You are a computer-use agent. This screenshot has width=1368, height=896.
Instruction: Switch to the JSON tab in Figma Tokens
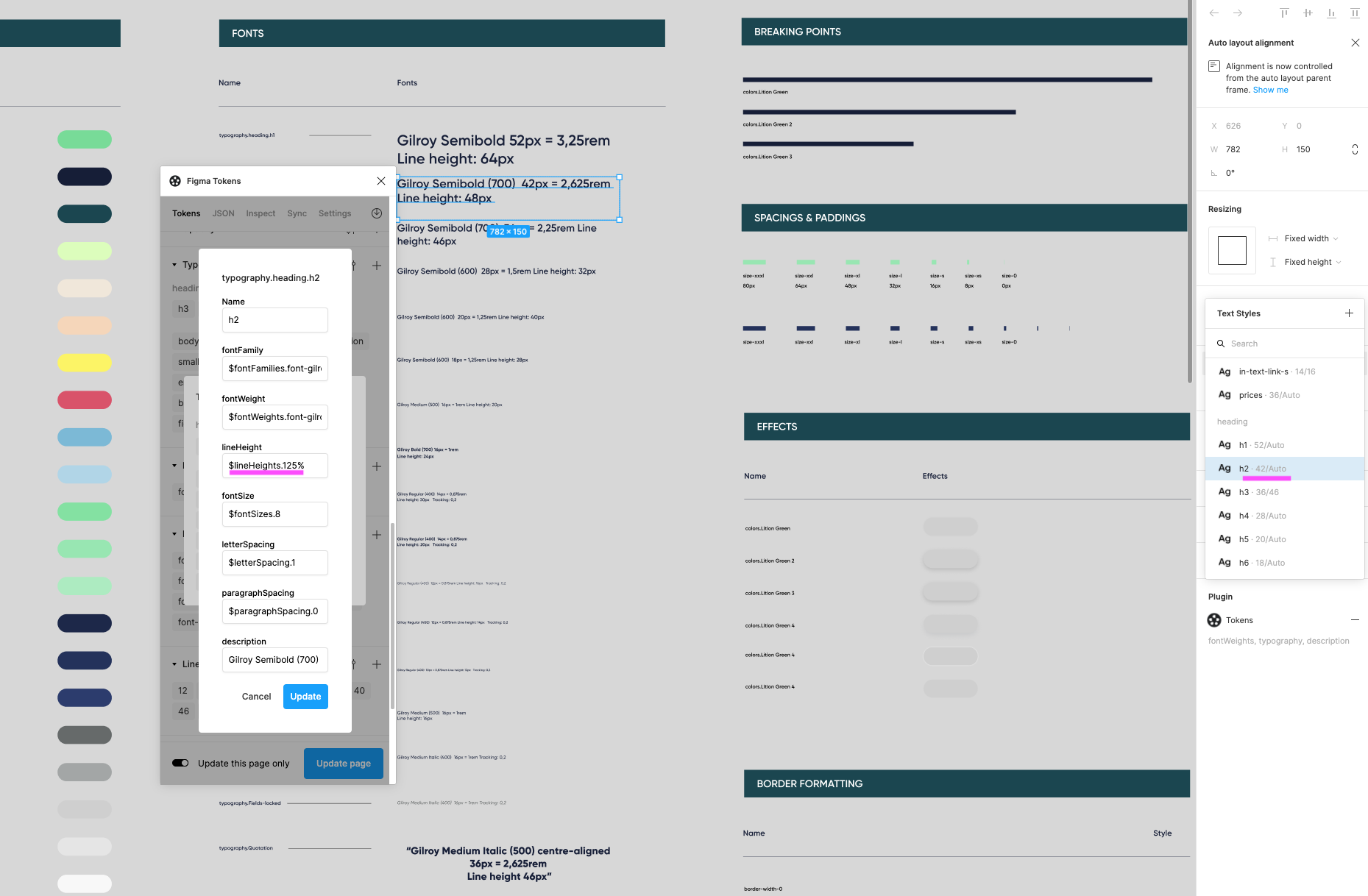[223, 213]
